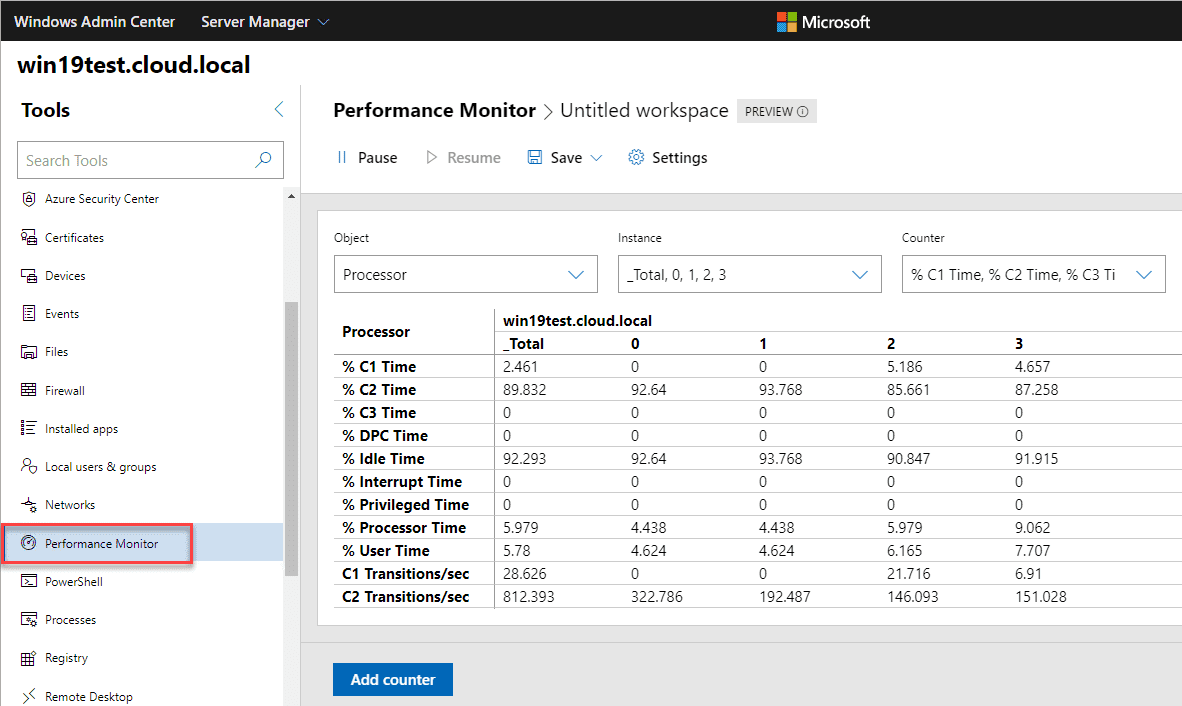Expand the Object Processor dropdown
The width and height of the screenshot is (1182, 706).
click(465, 274)
